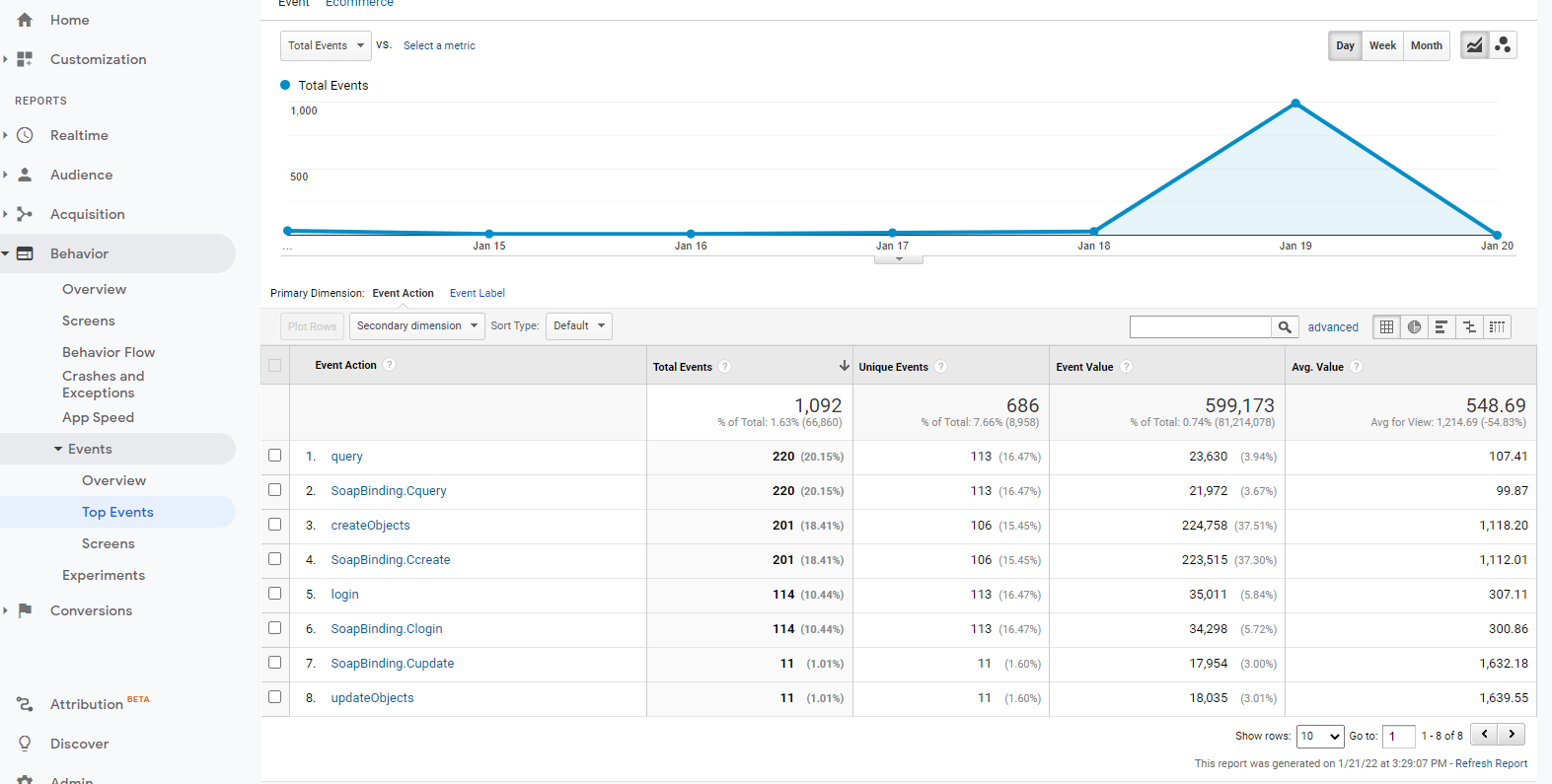
Task: Toggle the select-all header checkbox
Action: coord(275,366)
